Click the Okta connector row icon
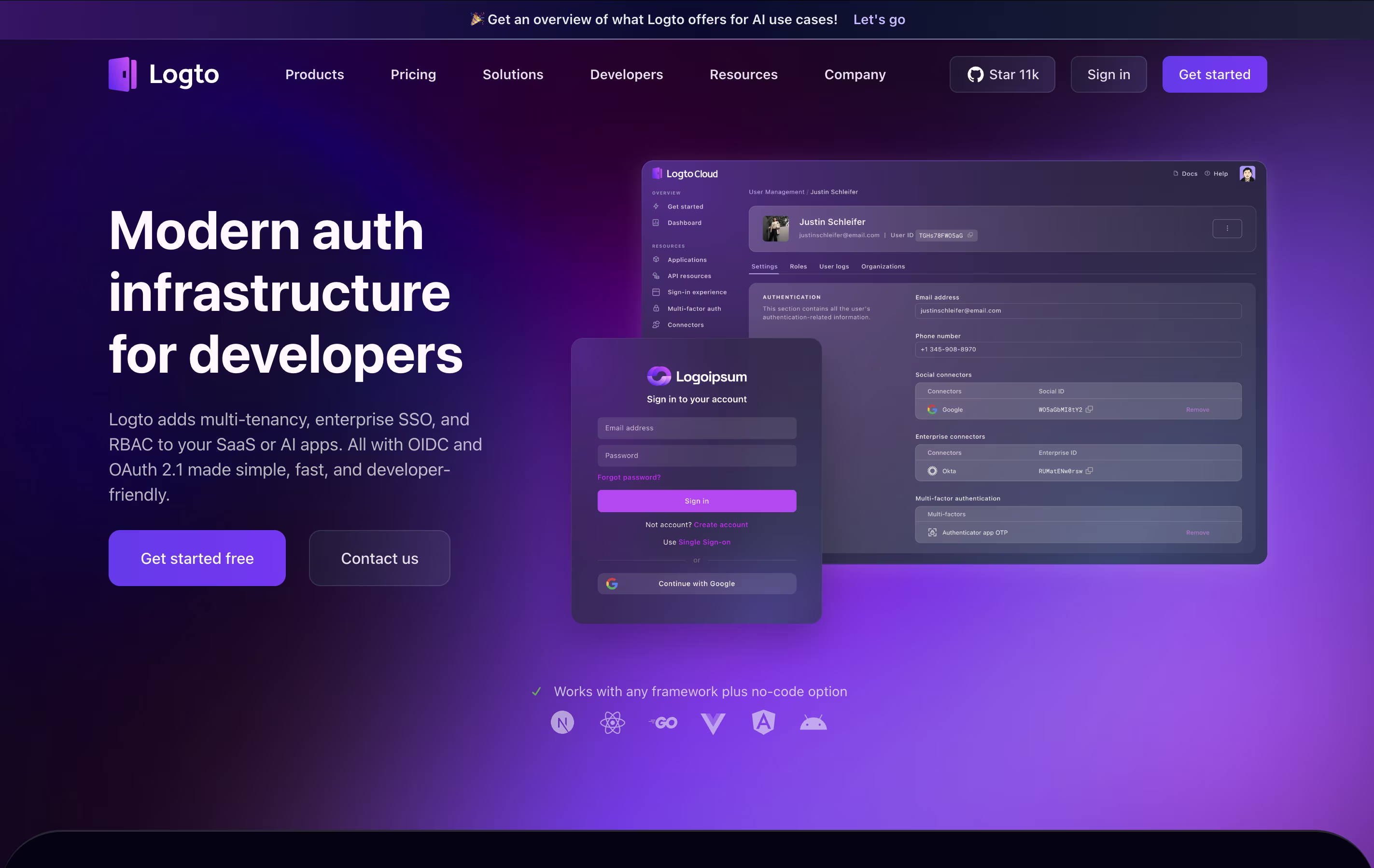Screen dimensions: 1374x868 [932, 471]
